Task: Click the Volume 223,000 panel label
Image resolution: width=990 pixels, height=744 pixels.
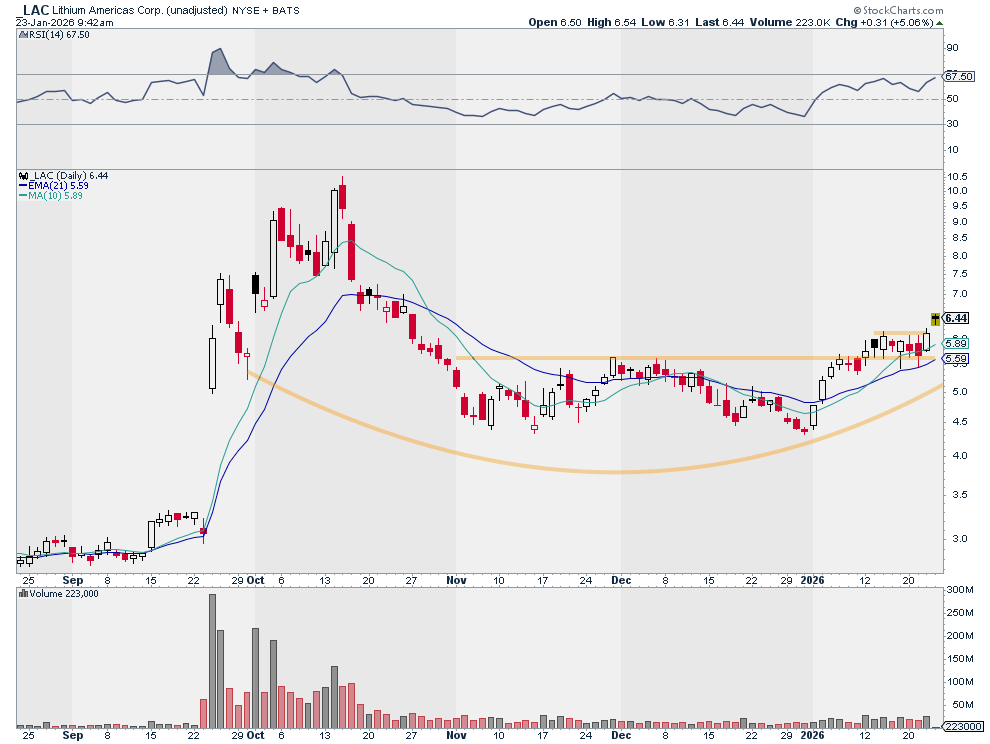Action: click(x=64, y=594)
